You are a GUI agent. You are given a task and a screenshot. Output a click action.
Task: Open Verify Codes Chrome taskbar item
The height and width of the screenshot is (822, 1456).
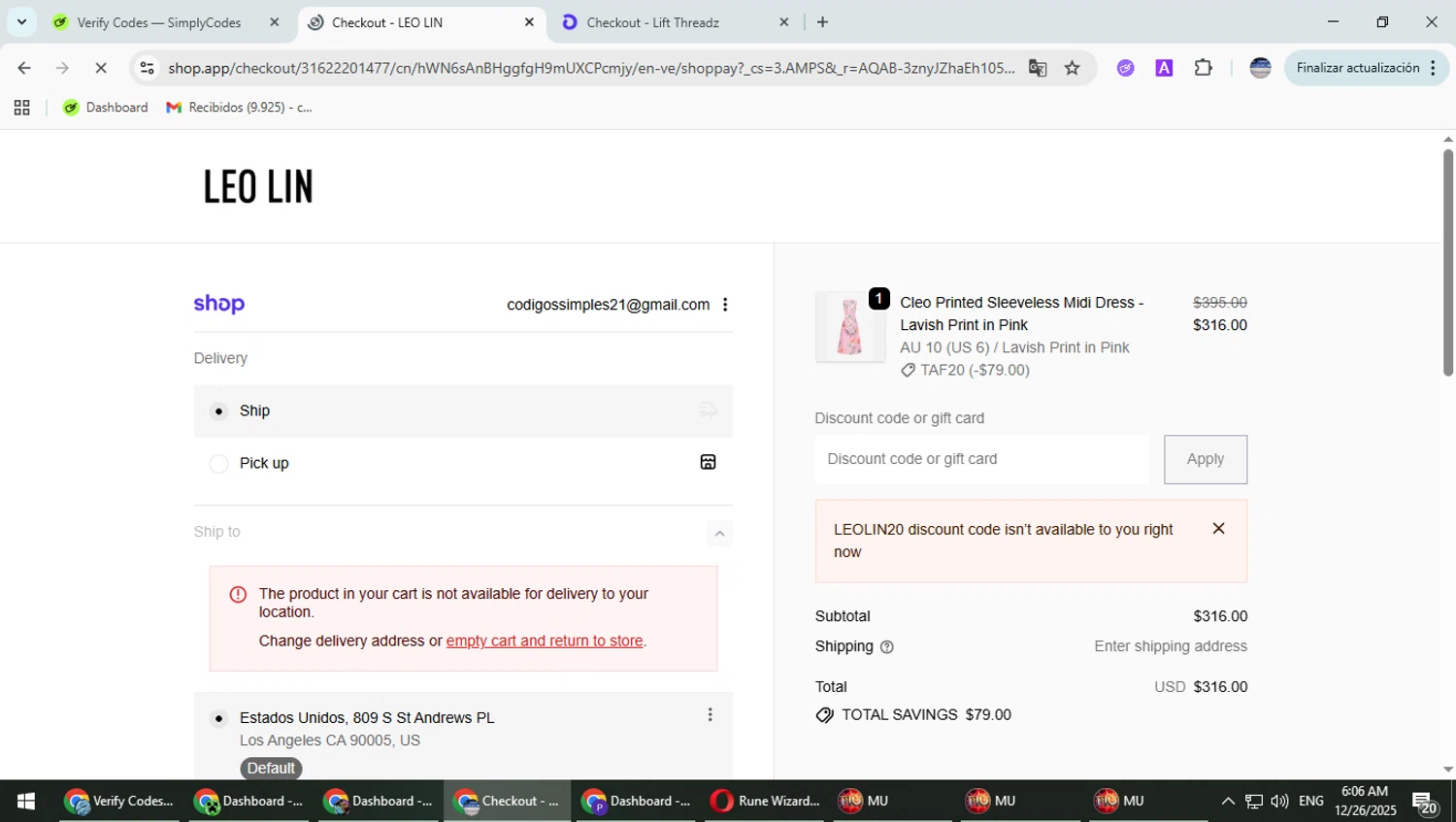click(118, 802)
